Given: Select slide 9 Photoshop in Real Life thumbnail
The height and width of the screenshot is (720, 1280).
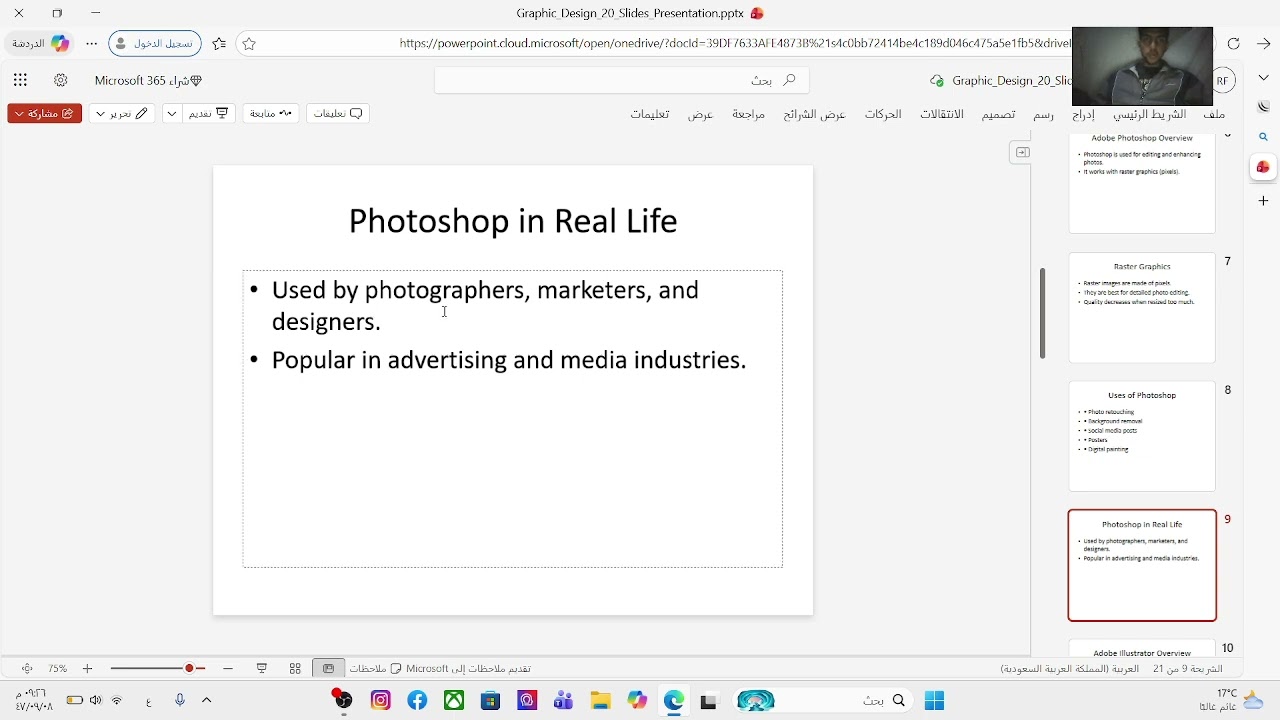Looking at the screenshot, I should 1142,566.
